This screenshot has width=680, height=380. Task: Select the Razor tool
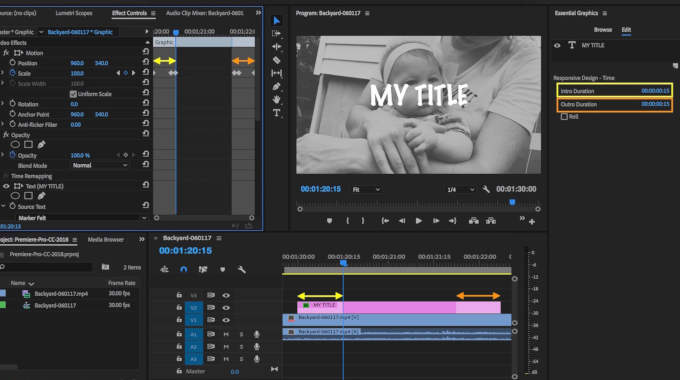click(x=277, y=60)
